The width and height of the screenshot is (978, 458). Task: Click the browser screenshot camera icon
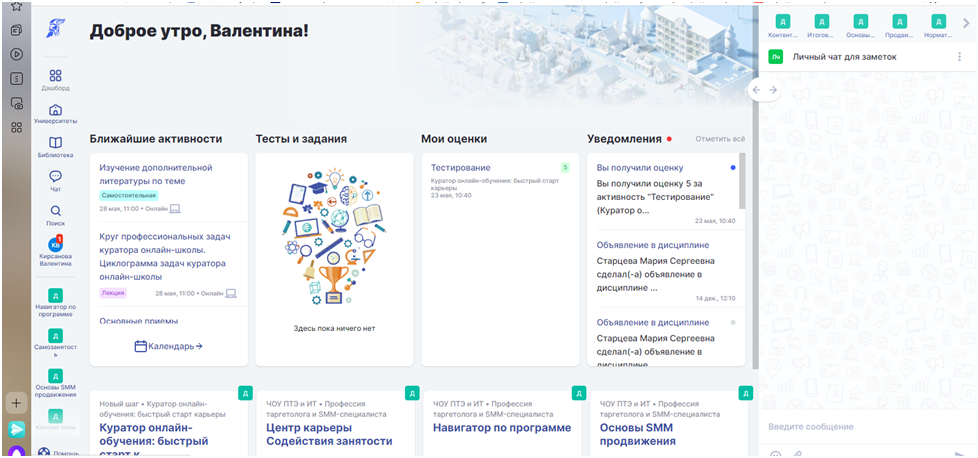pos(17,103)
